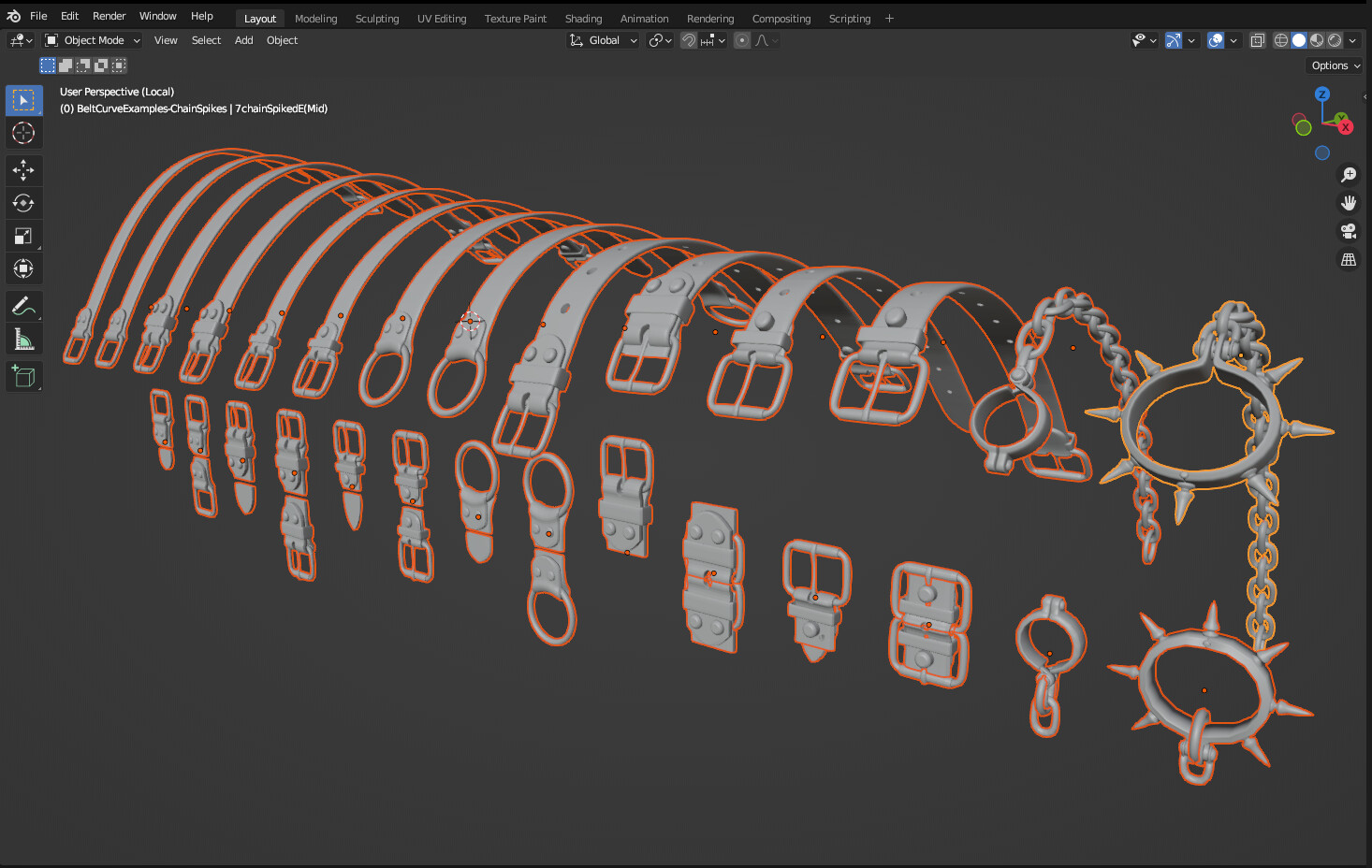
Task: Switch perspective/orthographic grid icon
Action: coord(1349,259)
